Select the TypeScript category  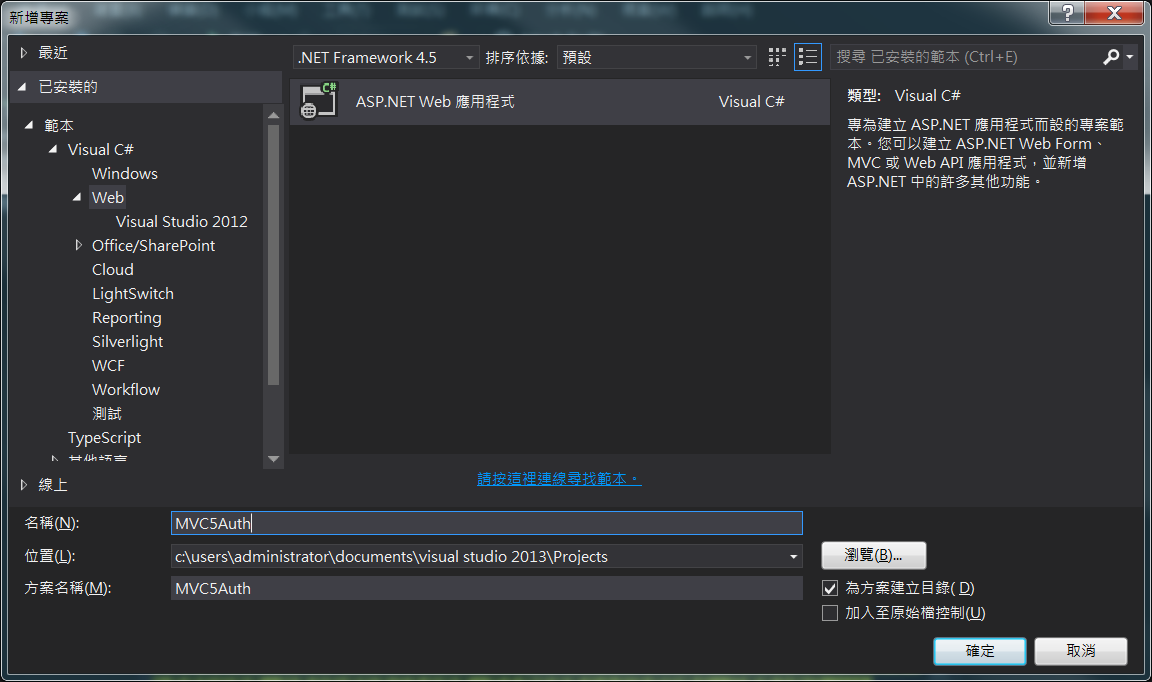click(104, 438)
